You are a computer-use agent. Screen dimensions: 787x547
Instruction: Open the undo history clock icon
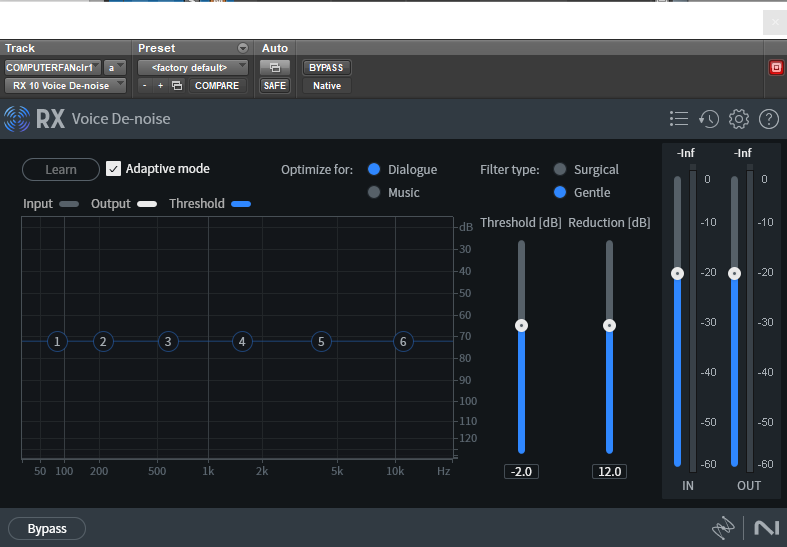[709, 119]
